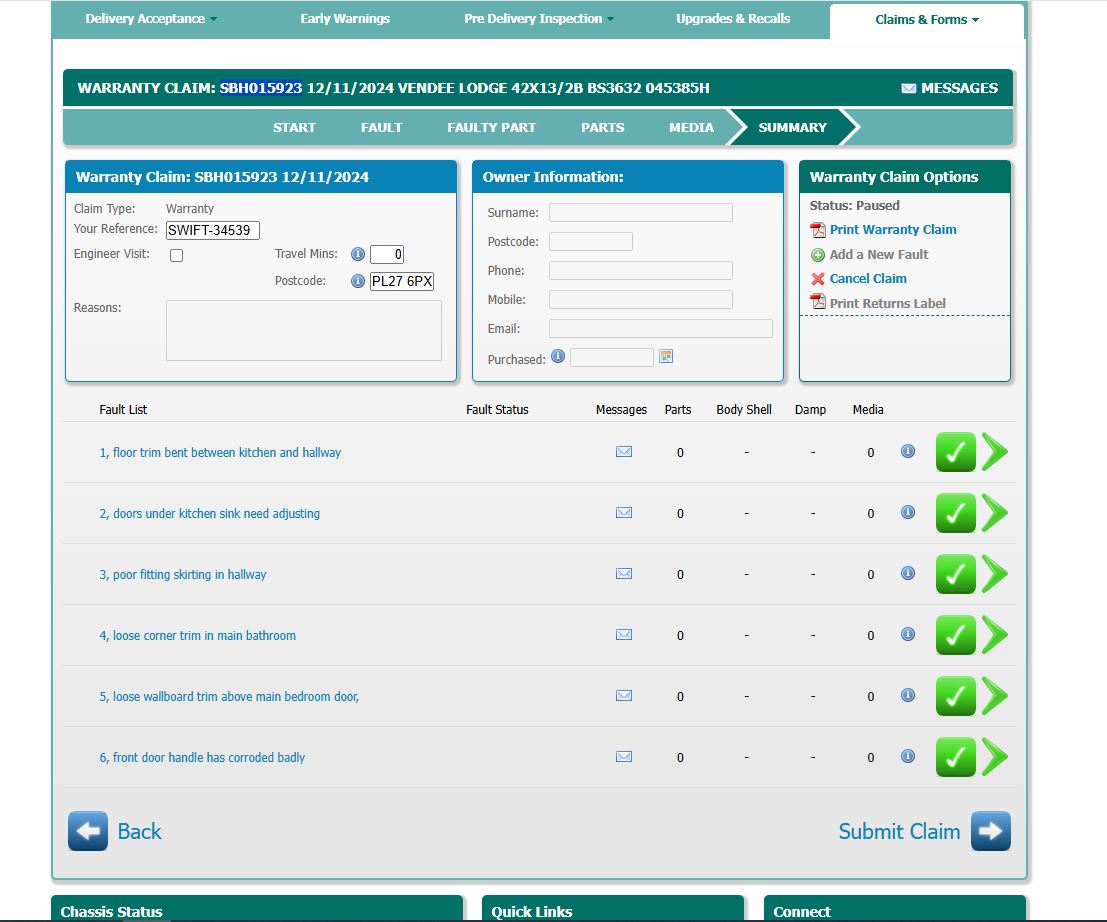Viewport: 1107px width, 922px height.
Task: Click the owner Surname field
Action: tap(640, 212)
